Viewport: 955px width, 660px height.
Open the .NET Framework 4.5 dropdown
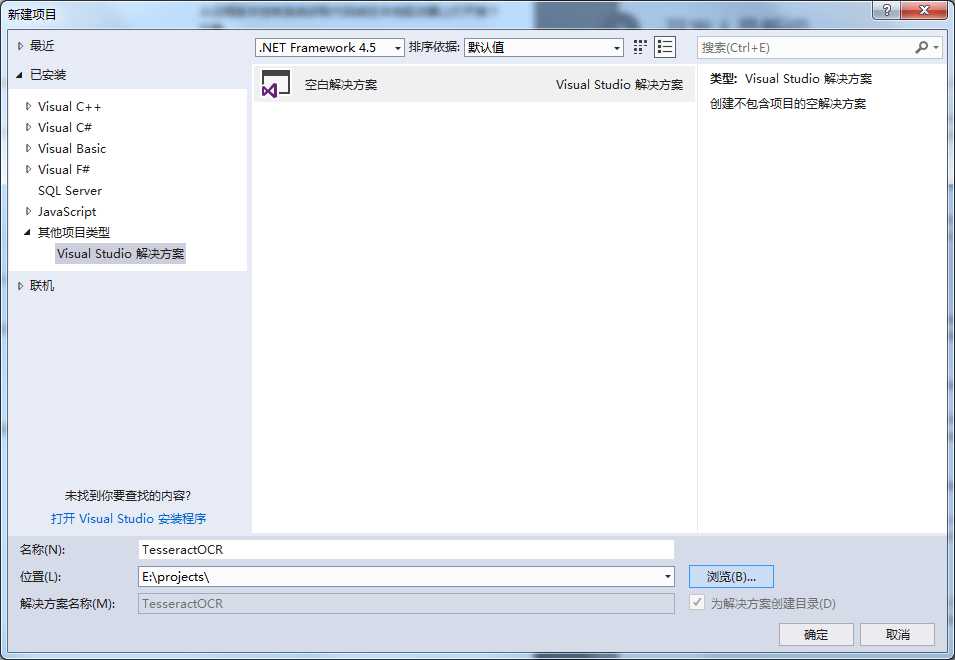point(329,47)
